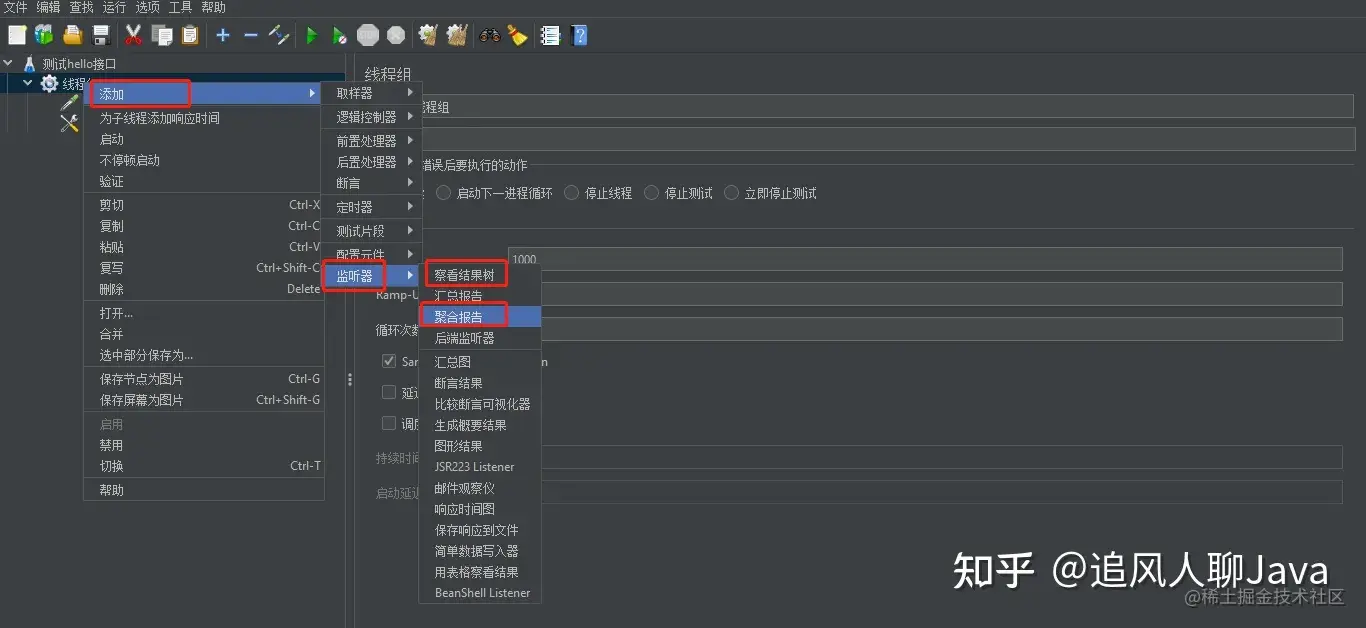This screenshot has height=628, width=1366.
Task: Uncheck the ticked 'Sa…' same-user checkbox
Action: click(x=389, y=361)
